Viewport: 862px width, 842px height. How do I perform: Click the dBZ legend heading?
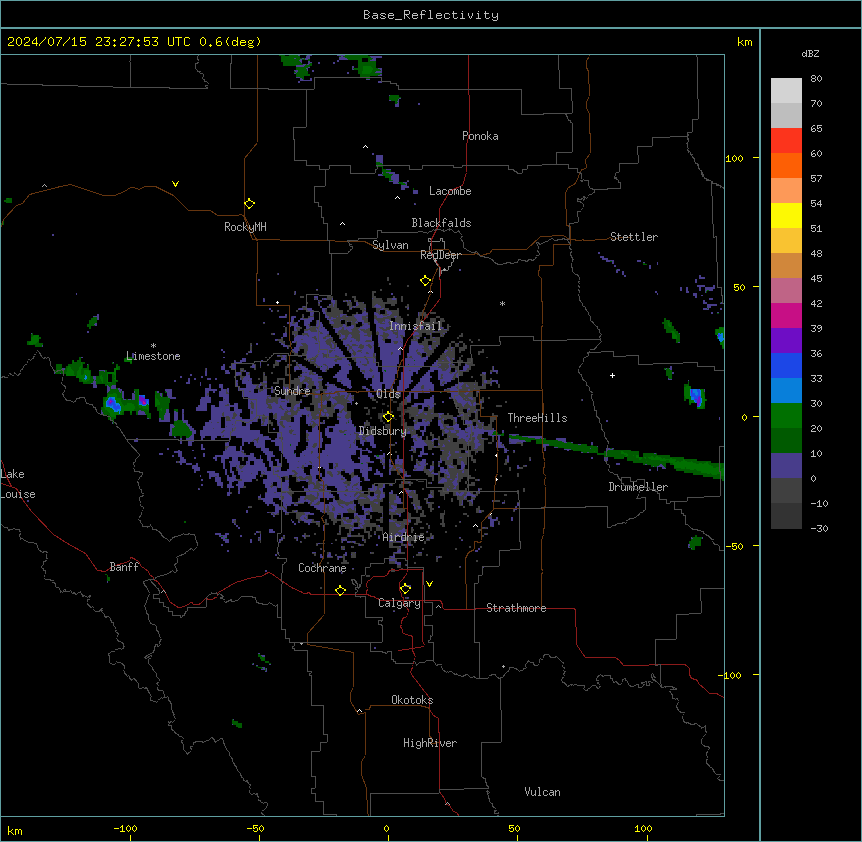[x=810, y=54]
